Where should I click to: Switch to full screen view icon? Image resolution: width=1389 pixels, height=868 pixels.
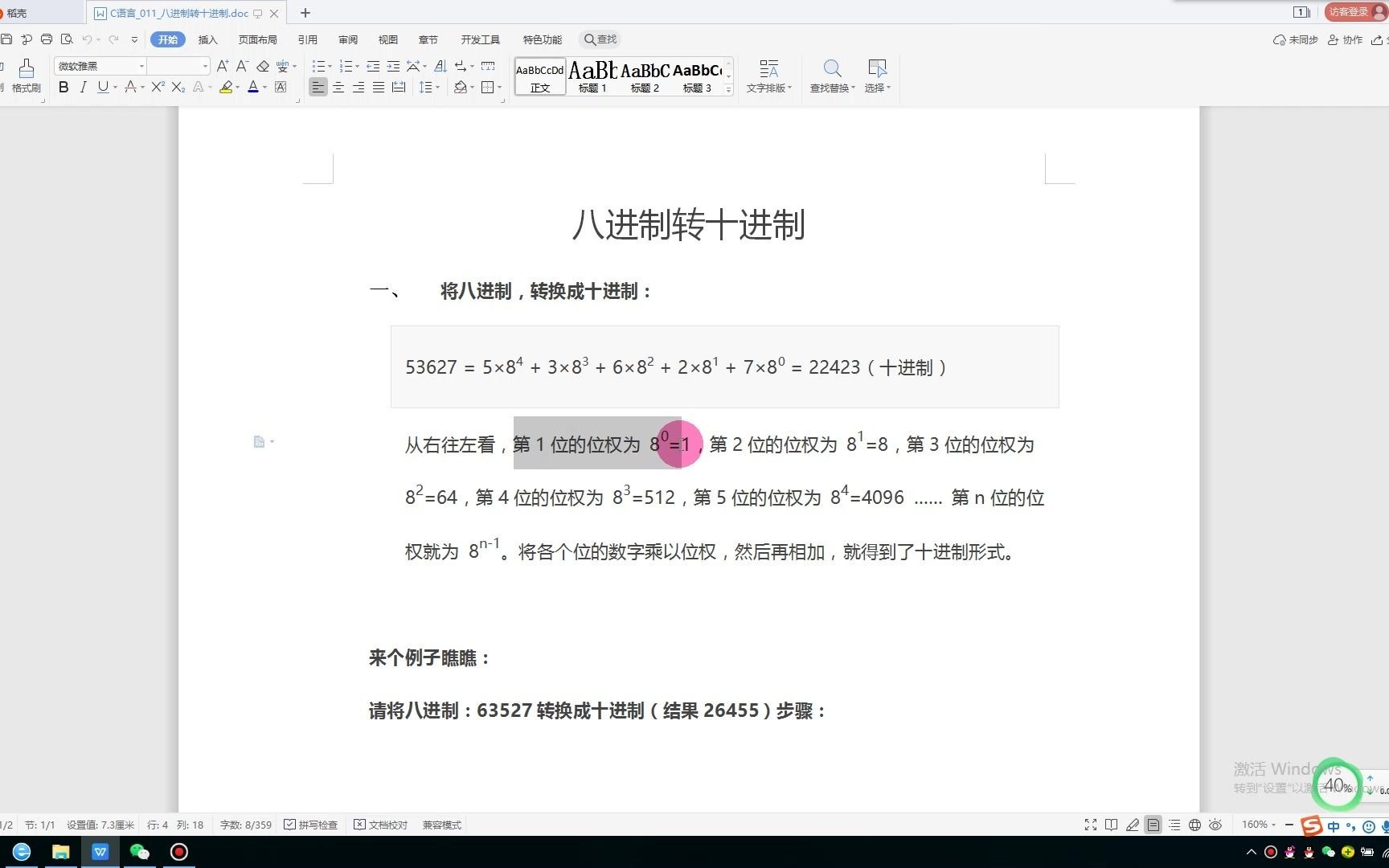1091,825
